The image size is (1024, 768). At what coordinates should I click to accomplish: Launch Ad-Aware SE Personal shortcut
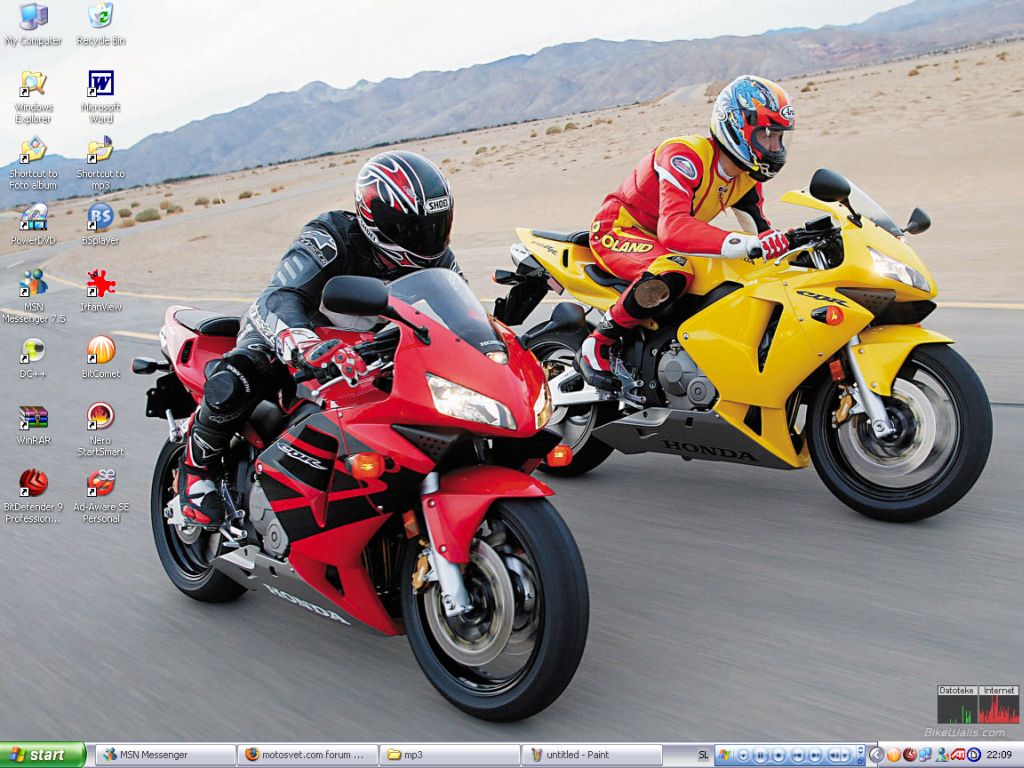click(101, 496)
